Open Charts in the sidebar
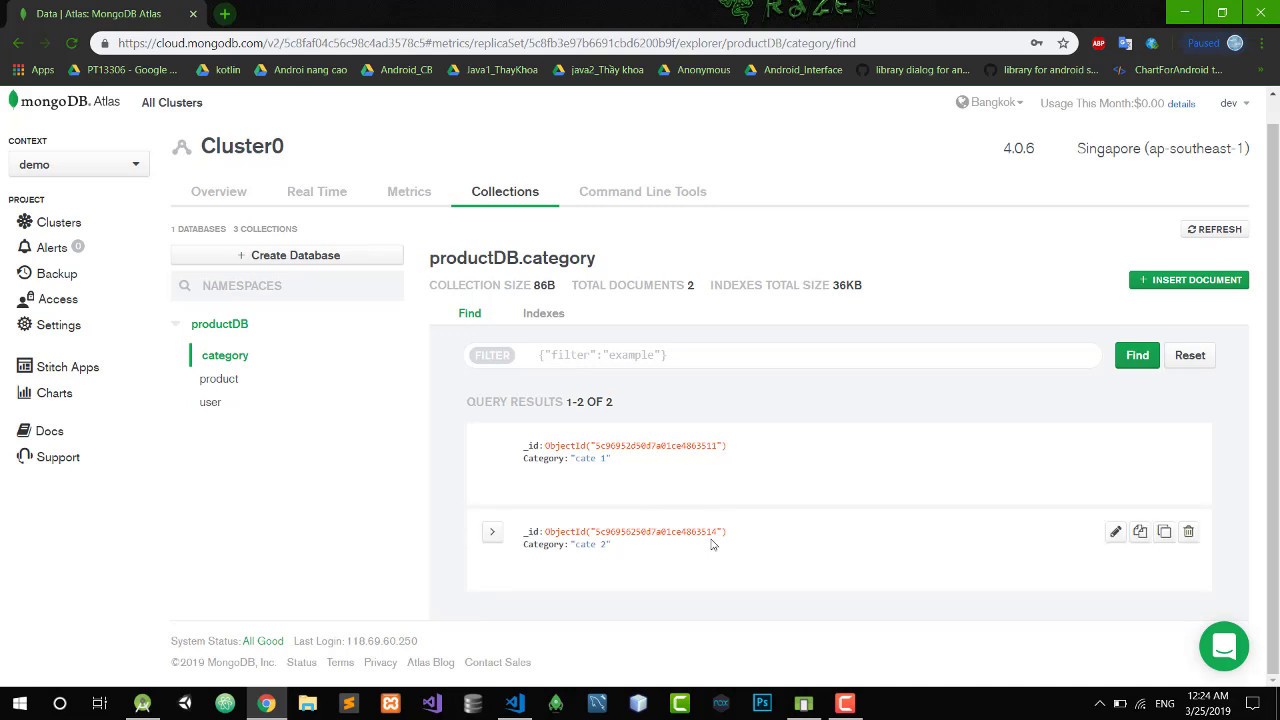This screenshot has height=720, width=1280. (45, 393)
